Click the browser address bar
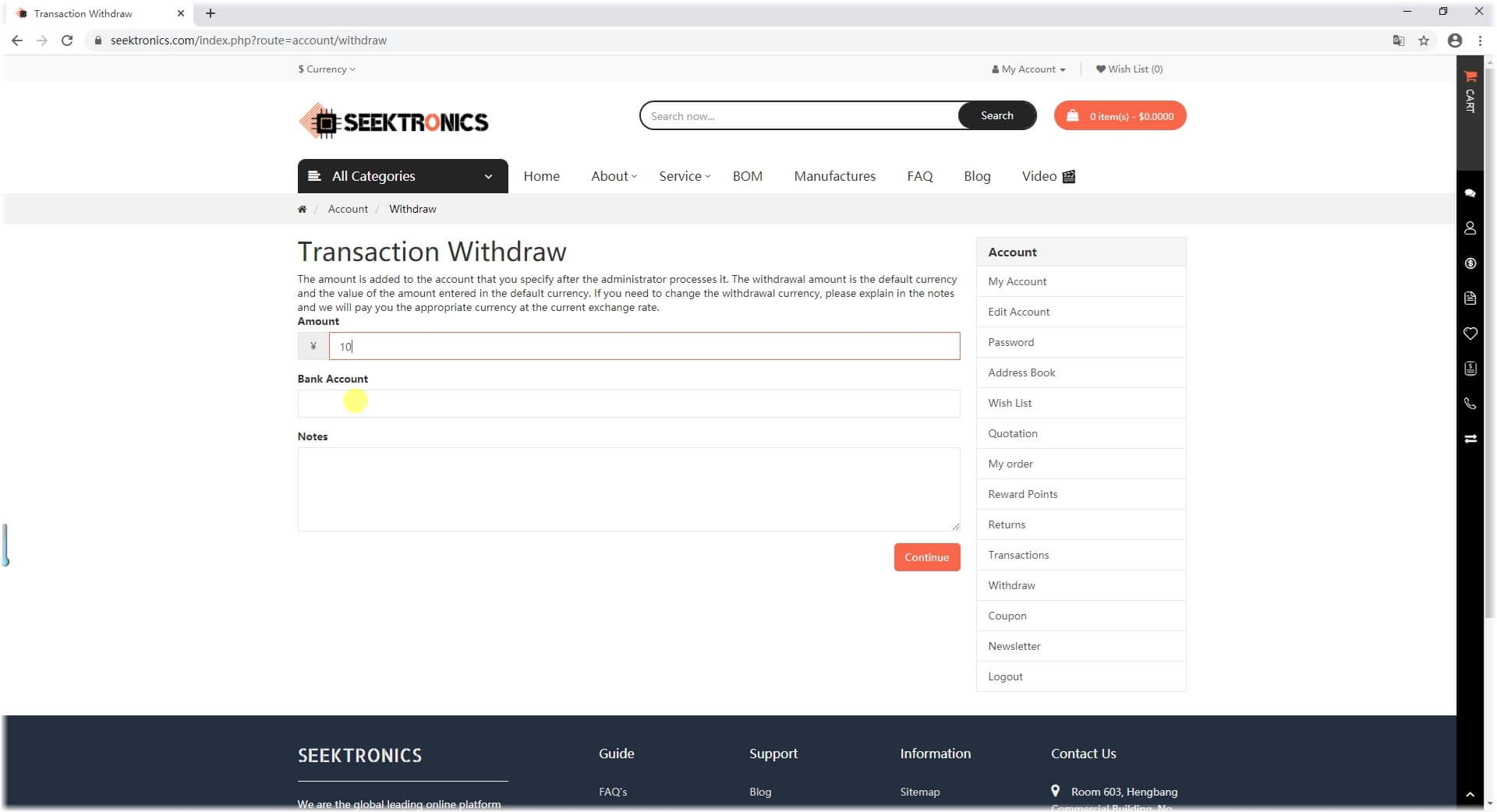1497x812 pixels. click(x=741, y=41)
